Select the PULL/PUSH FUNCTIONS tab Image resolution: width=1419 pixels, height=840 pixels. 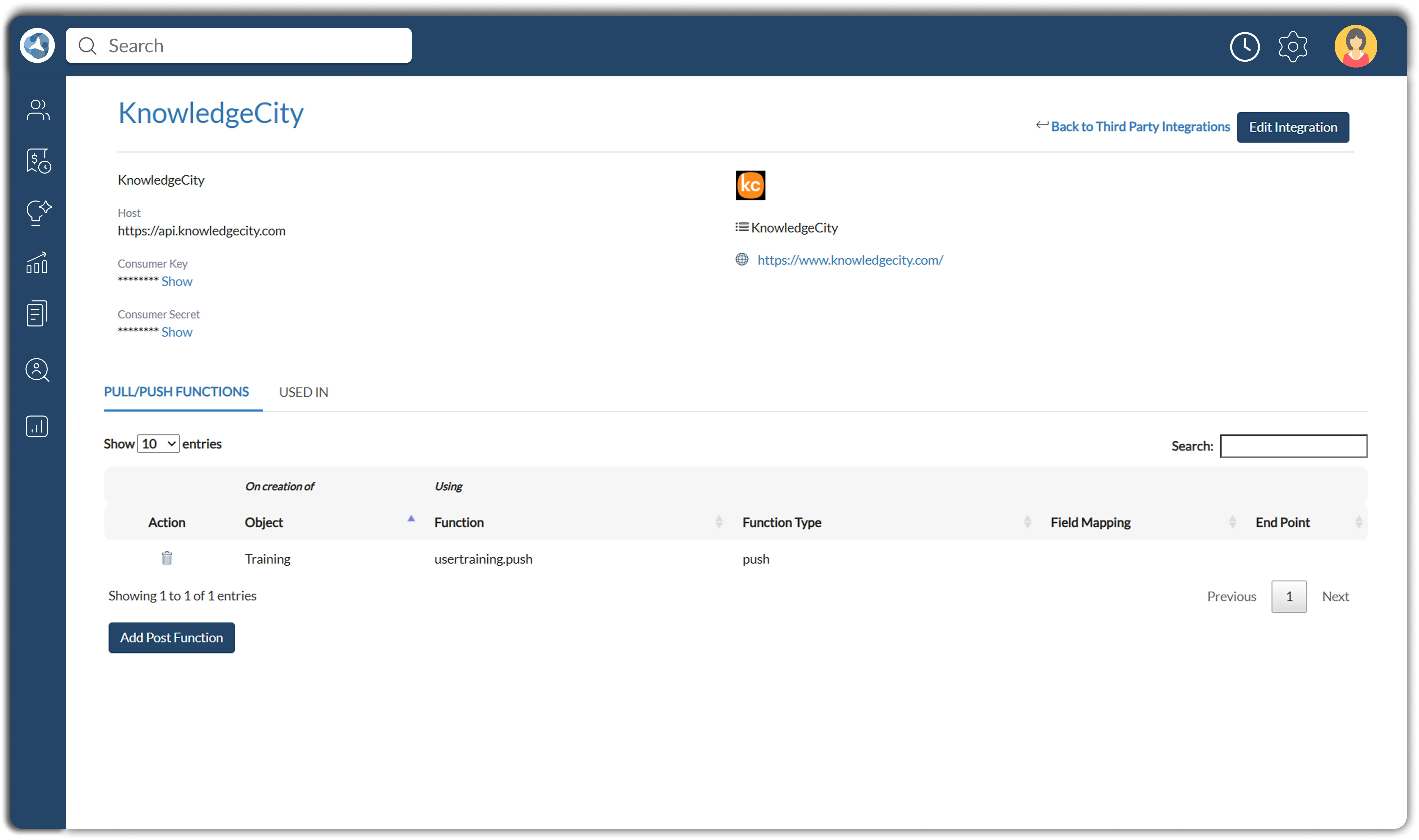coord(176,392)
